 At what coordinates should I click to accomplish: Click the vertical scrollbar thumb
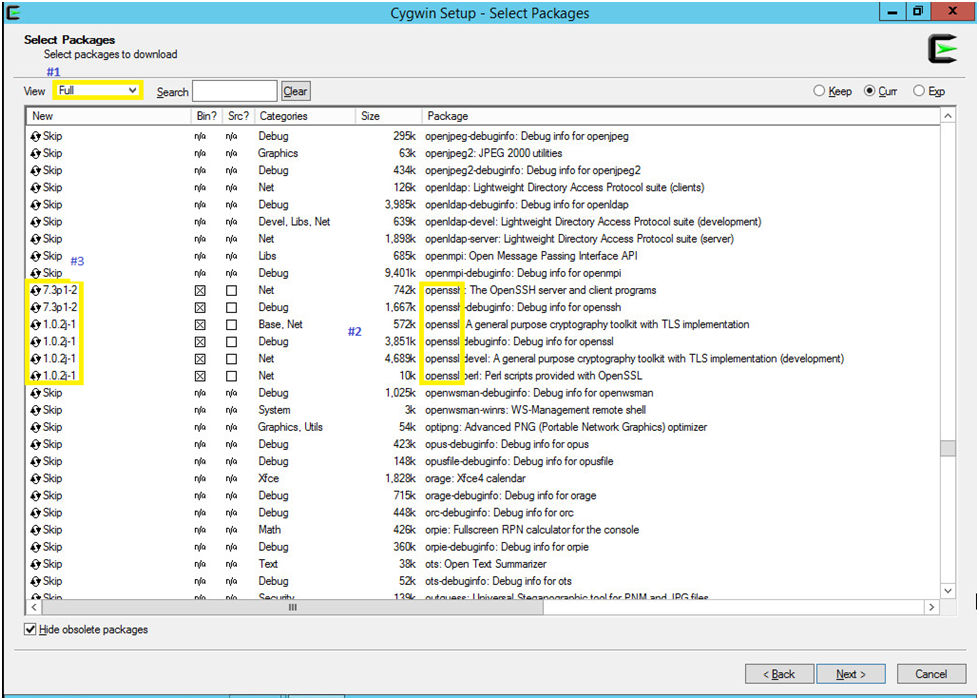948,448
